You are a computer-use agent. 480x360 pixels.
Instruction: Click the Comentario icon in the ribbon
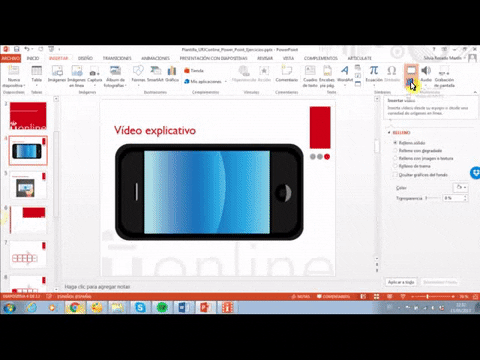[x=287, y=74]
